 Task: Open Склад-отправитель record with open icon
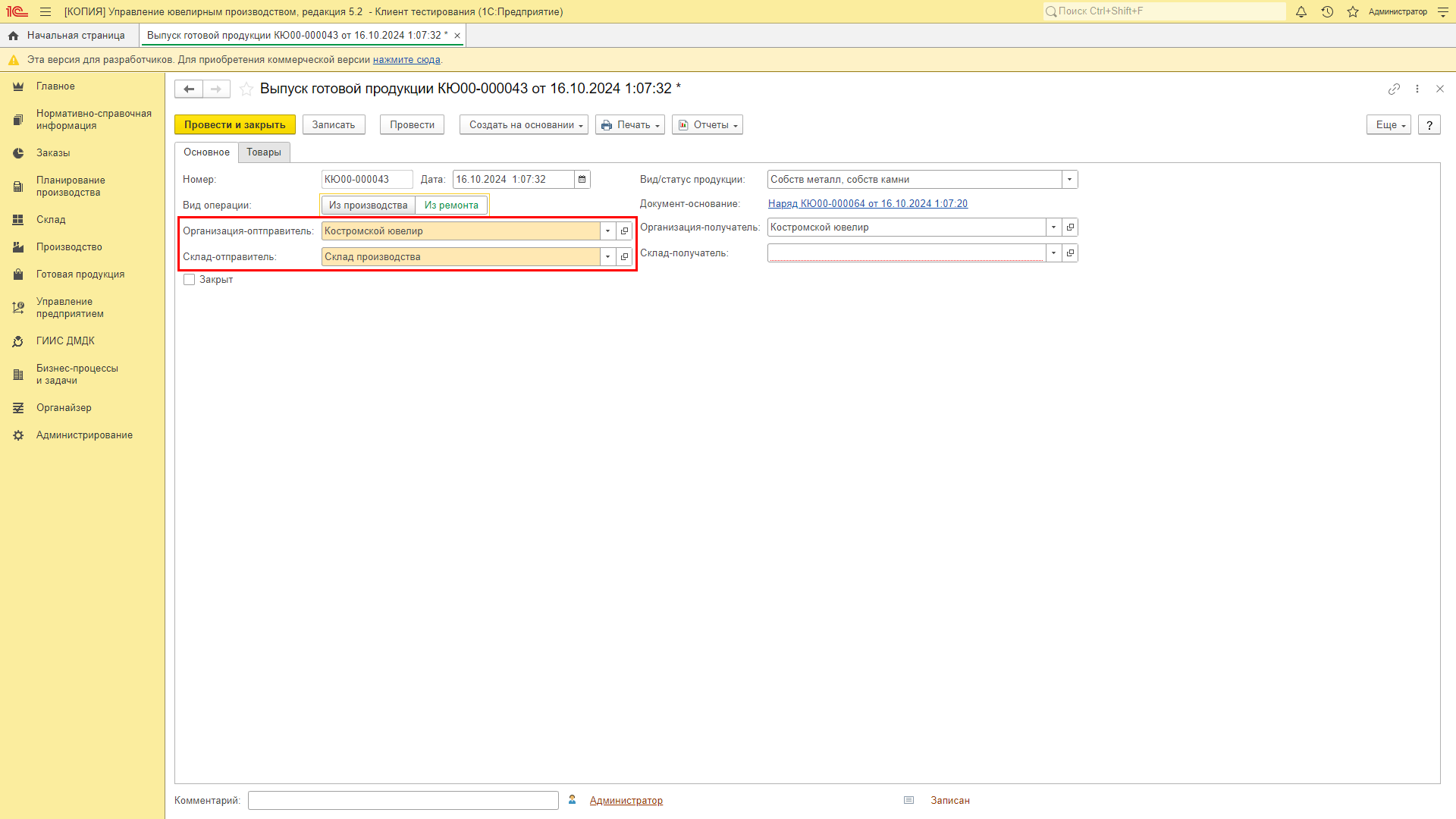click(624, 257)
